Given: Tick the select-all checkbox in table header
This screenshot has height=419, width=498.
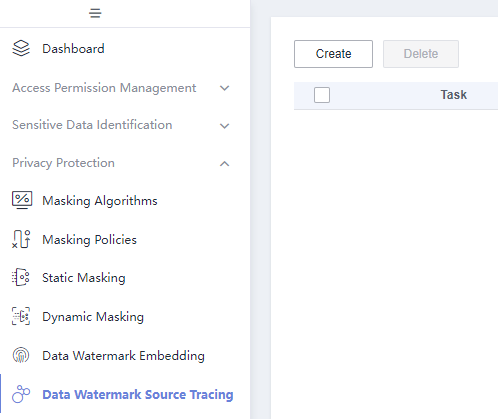Looking at the screenshot, I should pyautogui.click(x=322, y=95).
